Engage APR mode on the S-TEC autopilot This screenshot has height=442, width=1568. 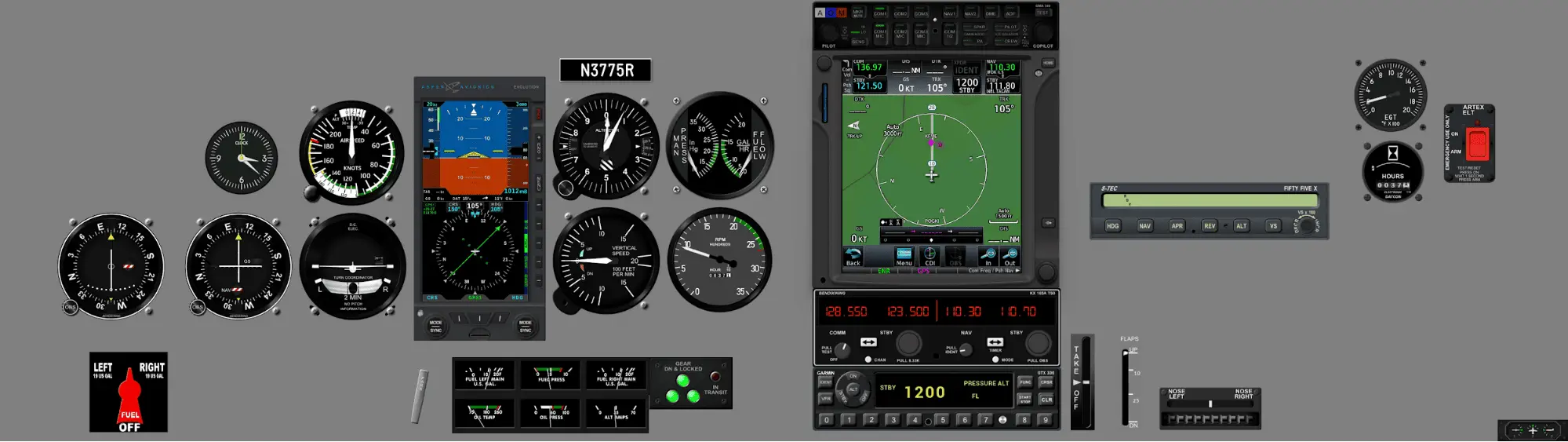pos(1177,226)
